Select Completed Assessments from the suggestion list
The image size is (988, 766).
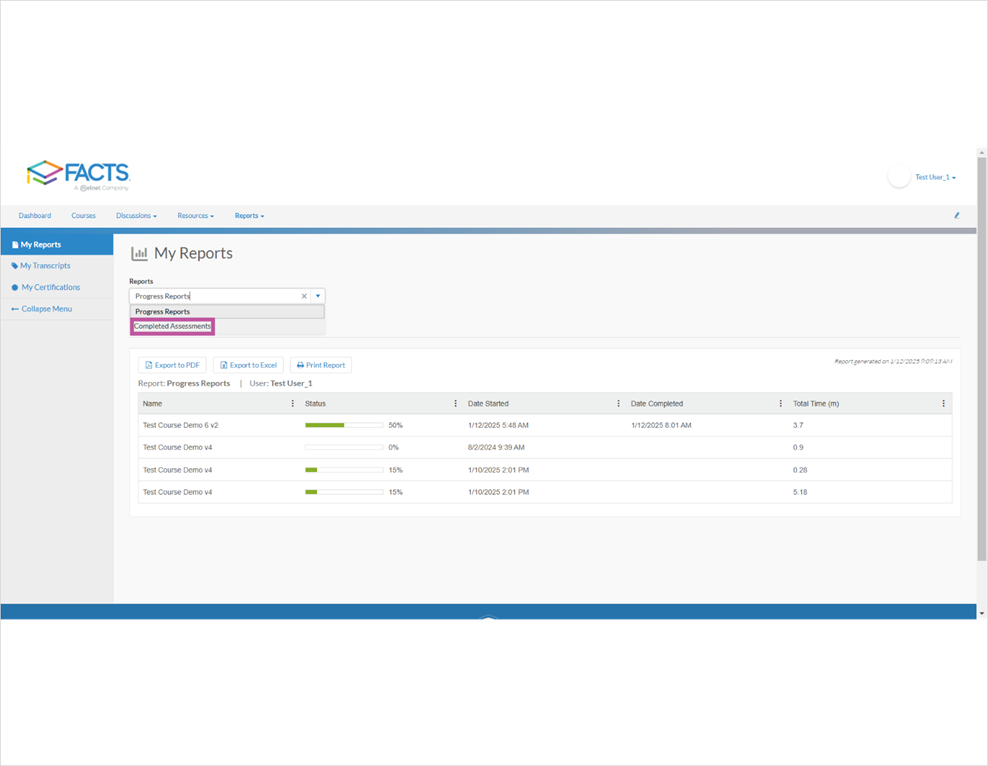(x=172, y=326)
